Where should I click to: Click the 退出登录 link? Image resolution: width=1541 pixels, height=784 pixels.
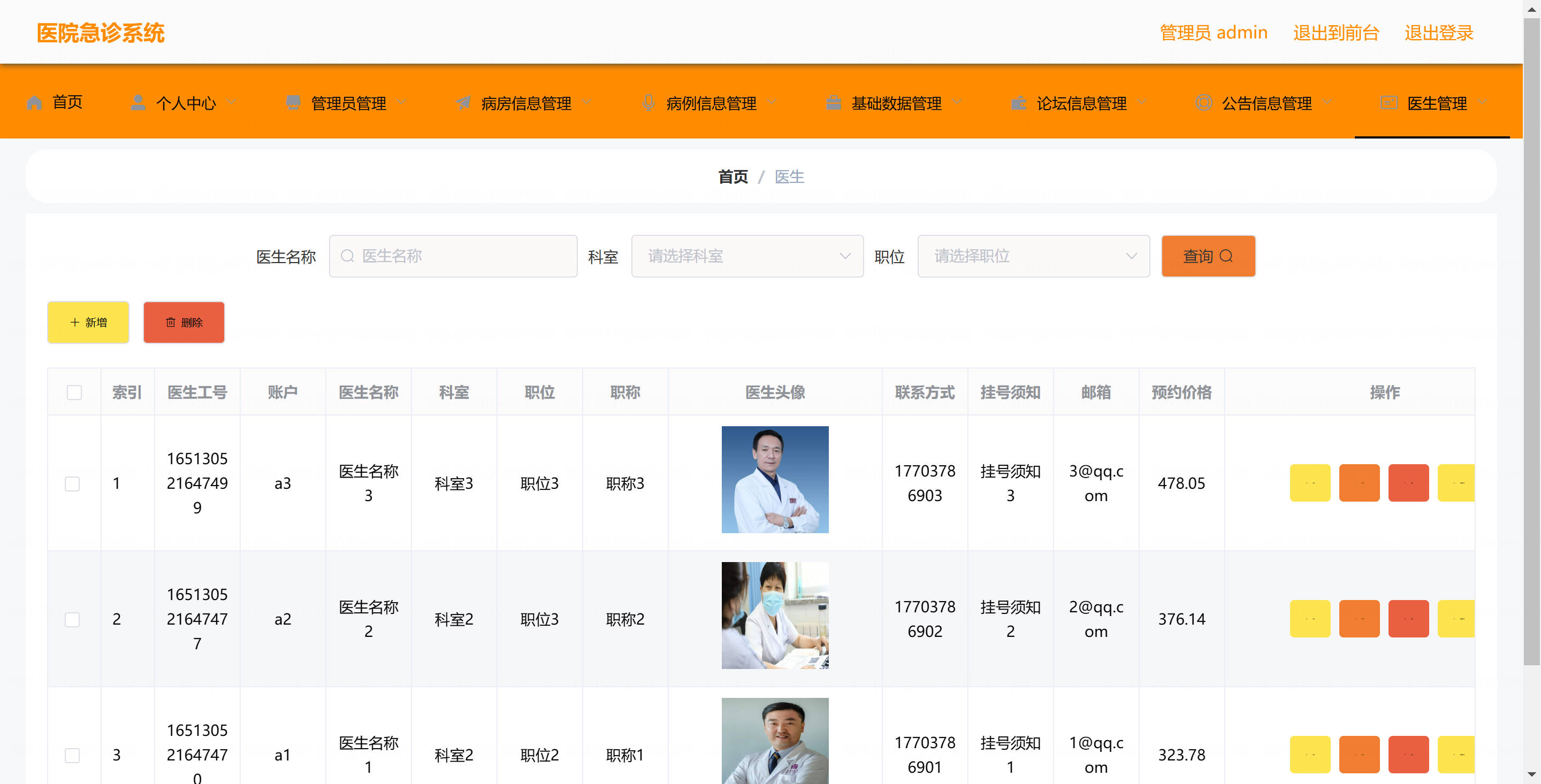pos(1439,32)
